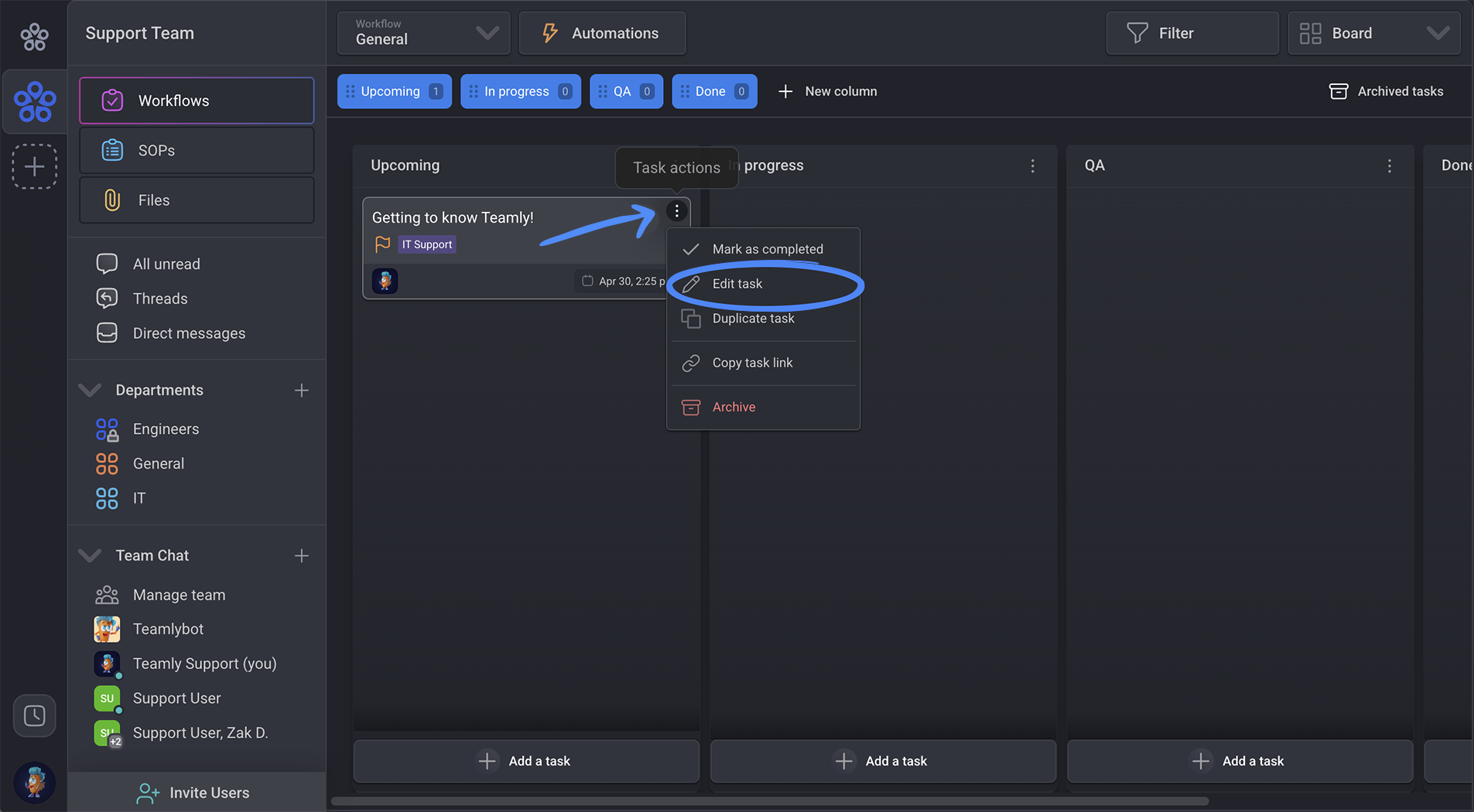The height and width of the screenshot is (812, 1474).
Task: Click the priority flag icon on task
Action: (x=382, y=244)
